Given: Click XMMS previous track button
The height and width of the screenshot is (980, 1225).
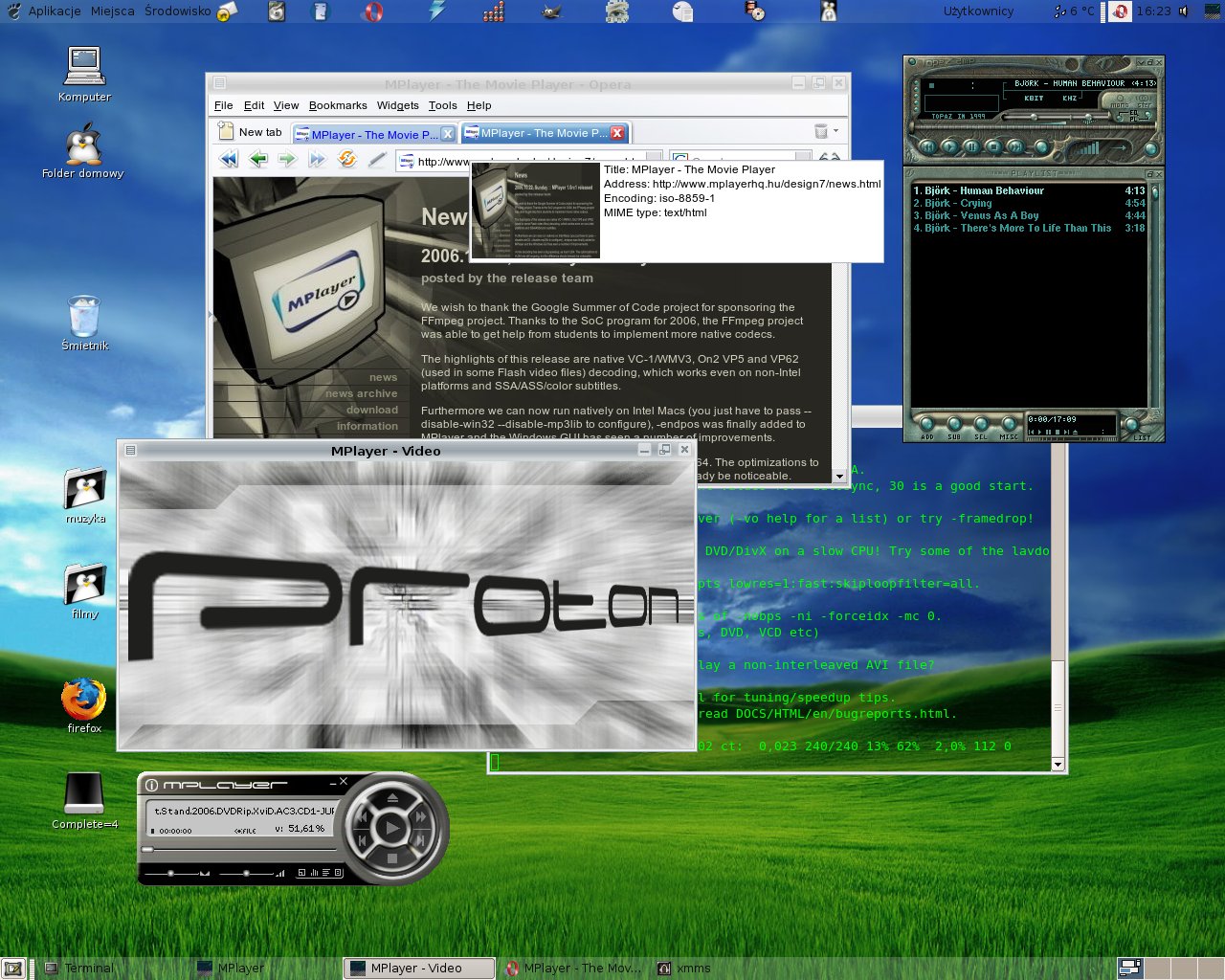Looking at the screenshot, I should tap(928, 147).
